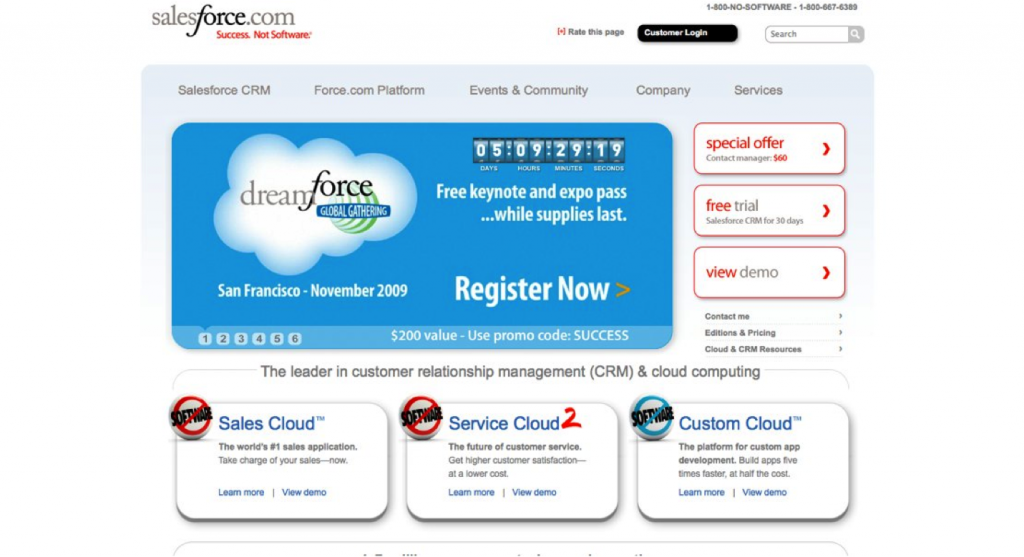Screen dimensions: 1024x557
Task: Click the No Software icon beside Service Cloud
Action: coord(421,417)
